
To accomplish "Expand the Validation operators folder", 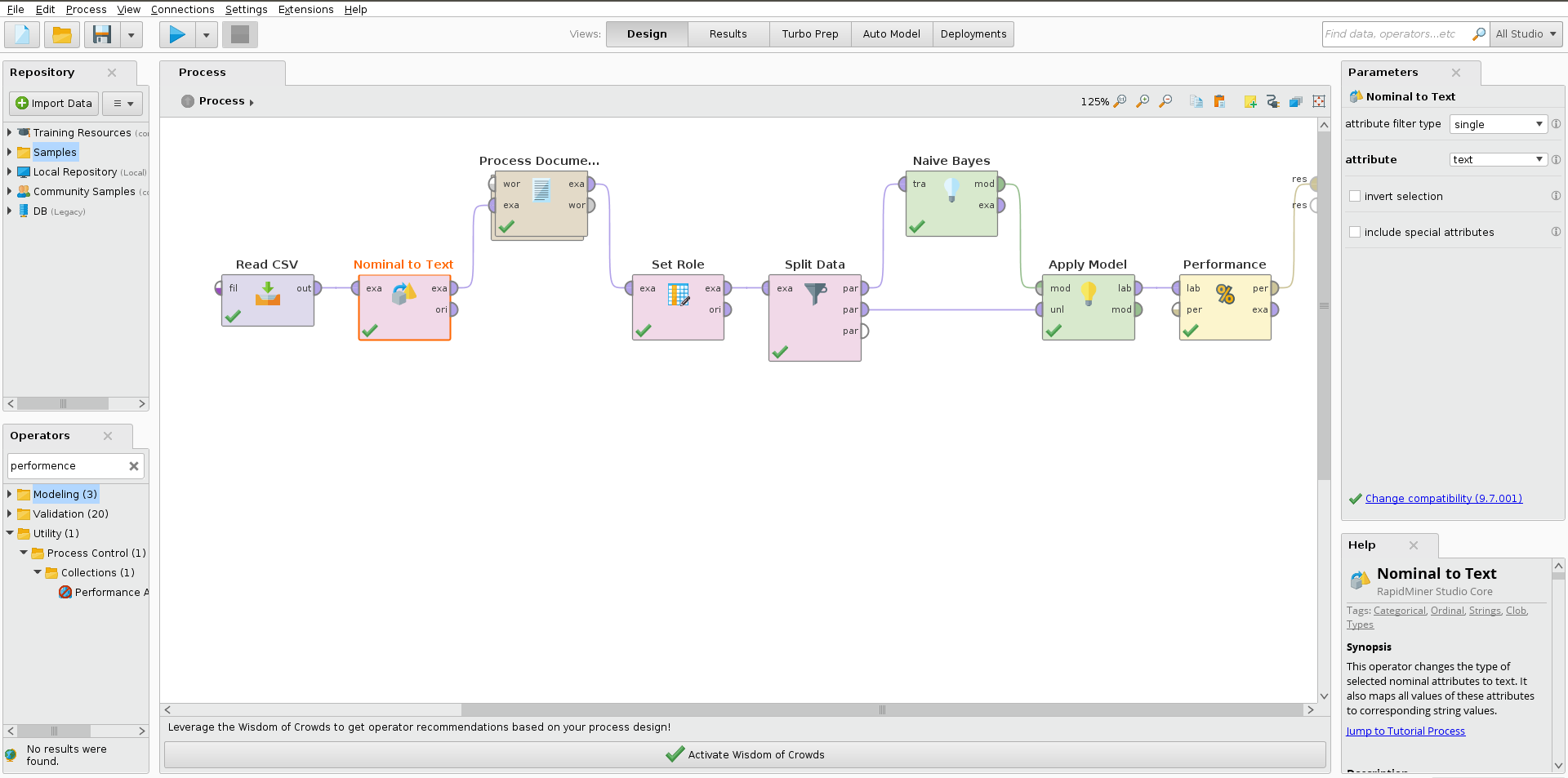I will pyautogui.click(x=10, y=513).
